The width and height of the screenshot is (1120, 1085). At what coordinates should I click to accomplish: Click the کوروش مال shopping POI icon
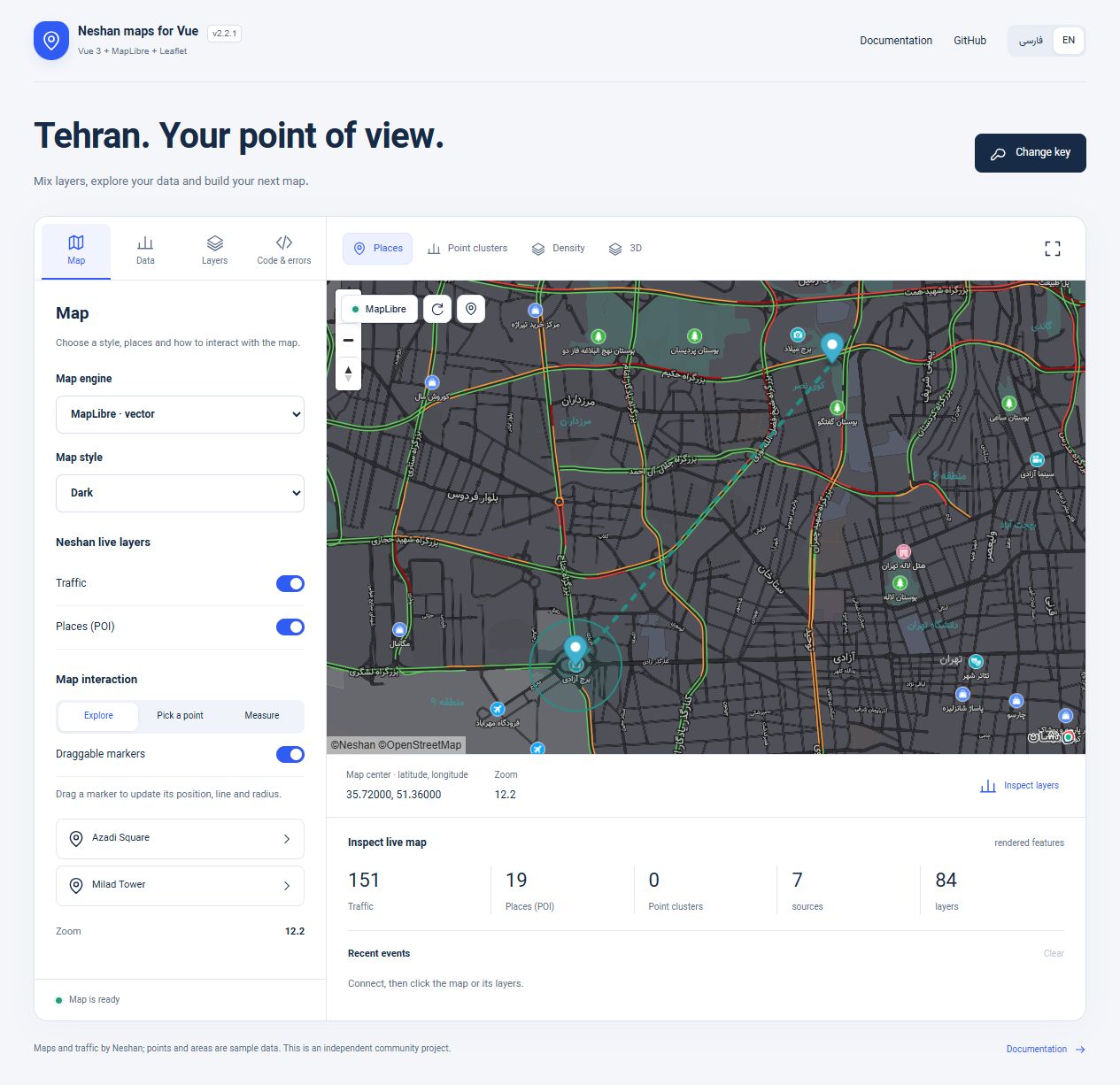tap(432, 382)
